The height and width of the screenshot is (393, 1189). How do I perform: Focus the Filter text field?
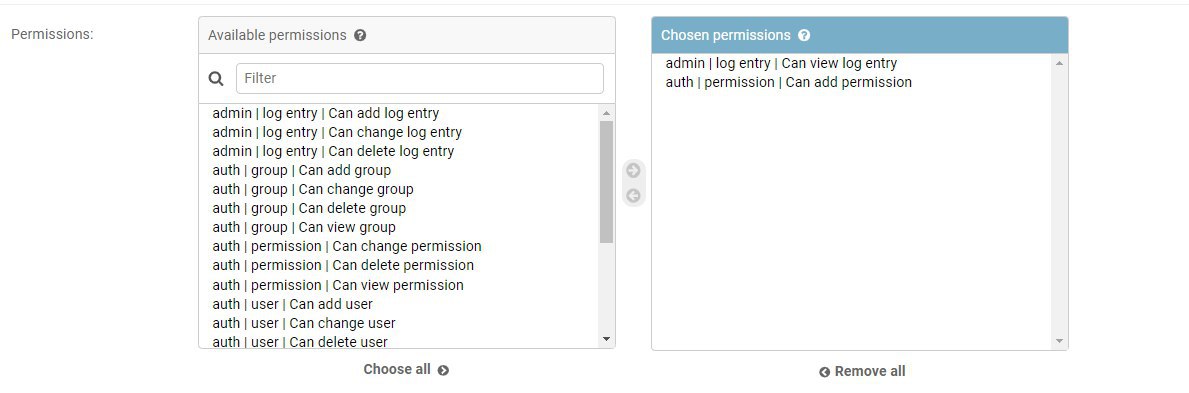(420, 78)
